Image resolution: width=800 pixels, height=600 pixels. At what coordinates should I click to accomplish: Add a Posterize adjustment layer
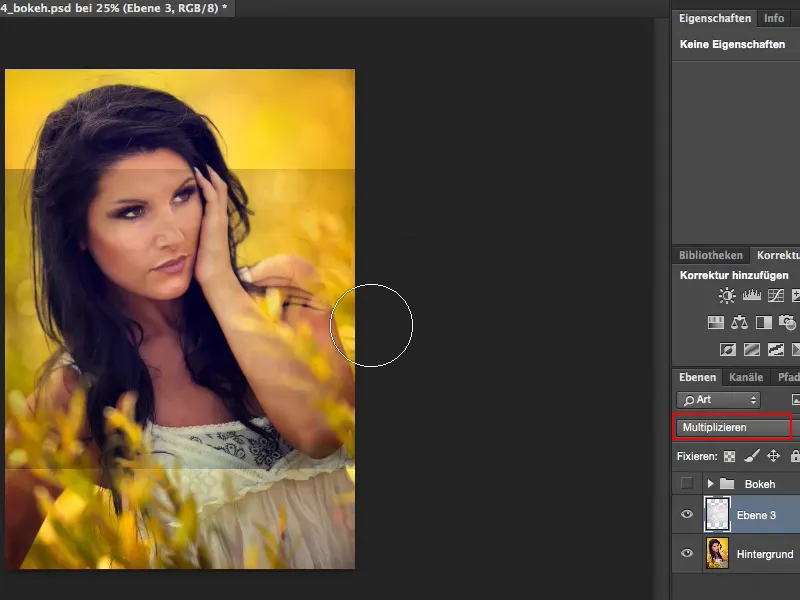[752, 349]
